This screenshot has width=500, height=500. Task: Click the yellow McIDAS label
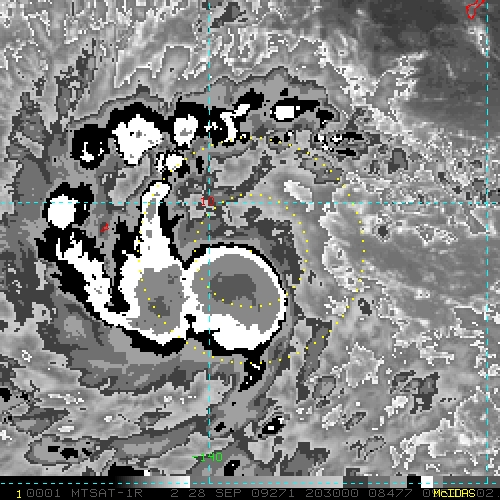(454, 493)
